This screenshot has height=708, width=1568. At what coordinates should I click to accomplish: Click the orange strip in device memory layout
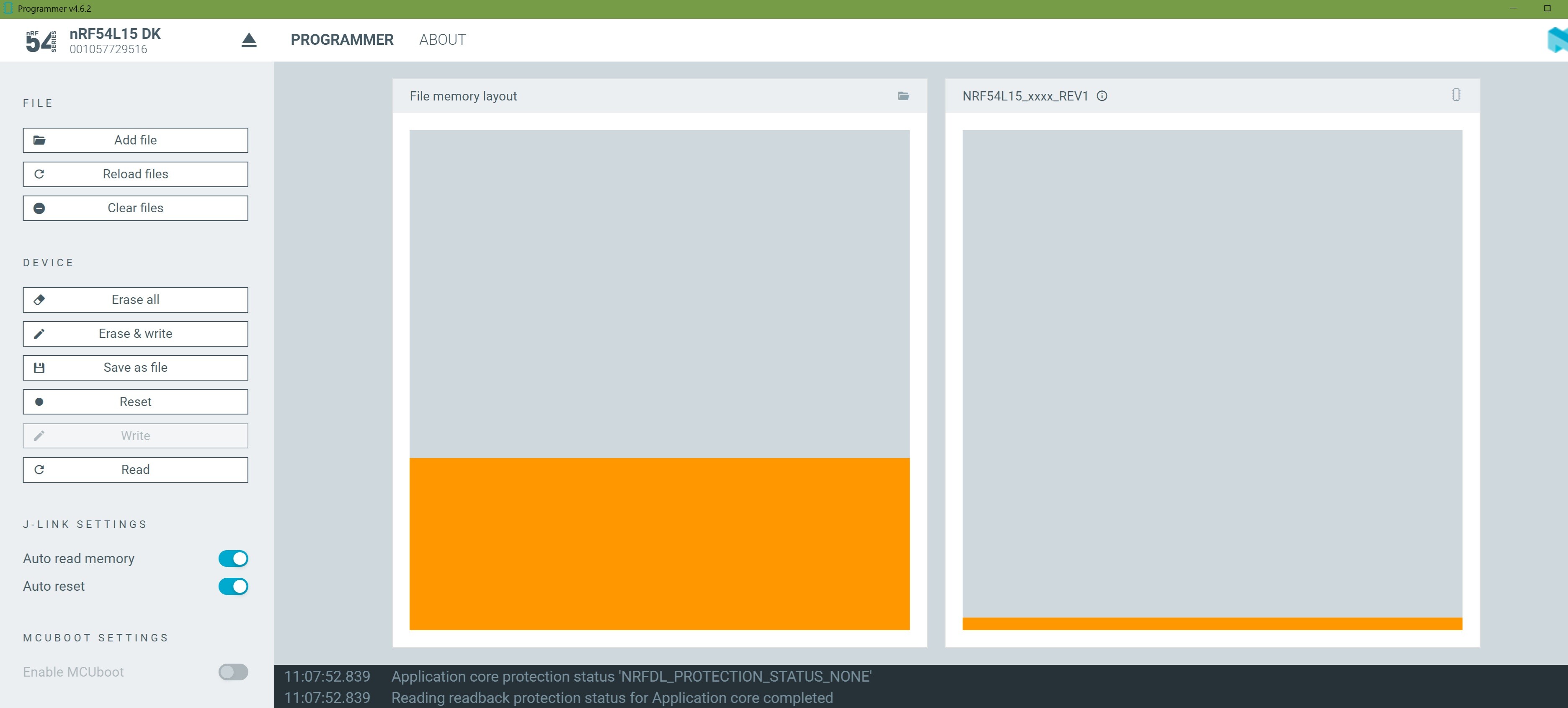1211,623
